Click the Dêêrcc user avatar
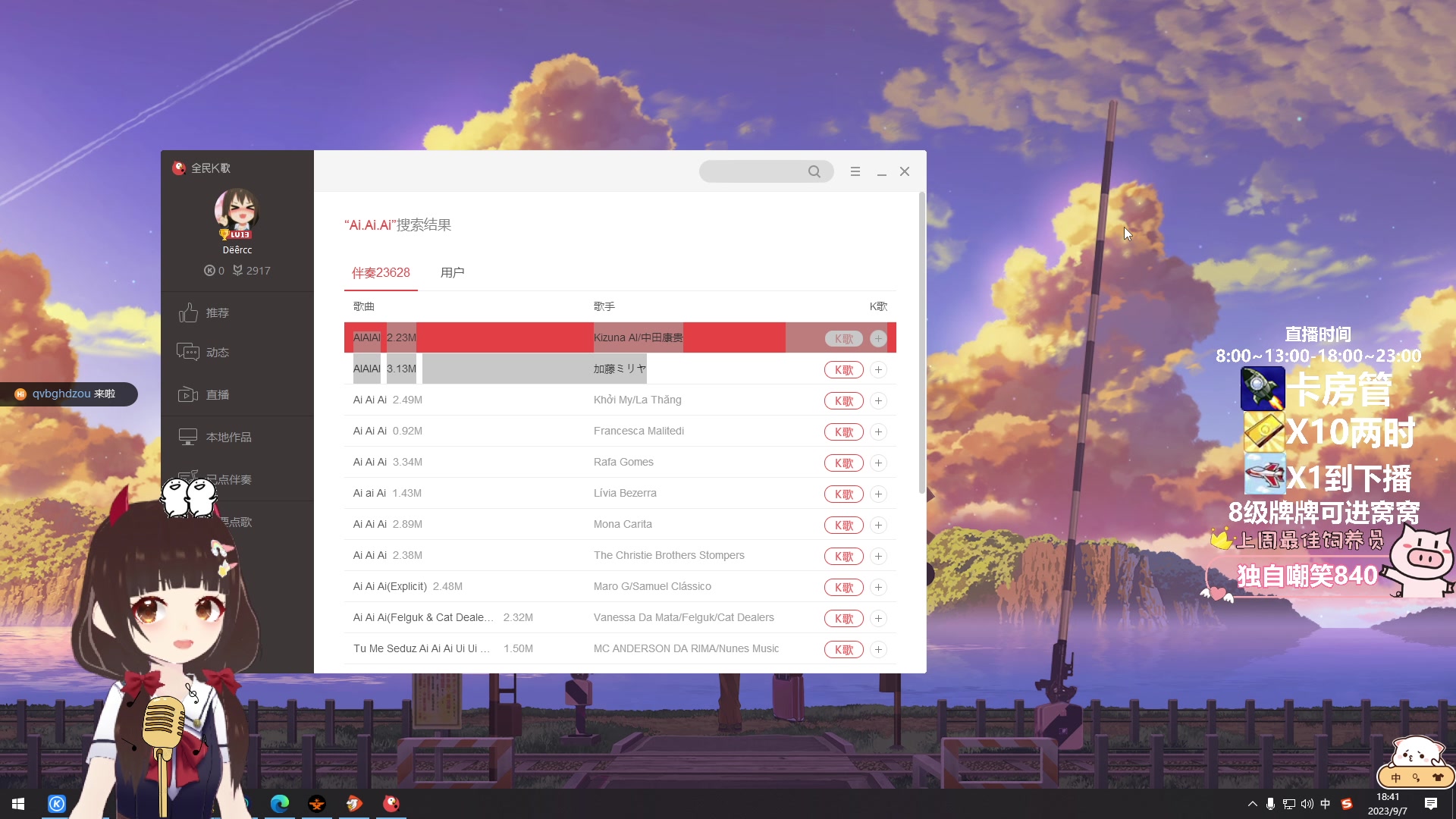Image resolution: width=1456 pixels, height=819 pixels. tap(237, 211)
